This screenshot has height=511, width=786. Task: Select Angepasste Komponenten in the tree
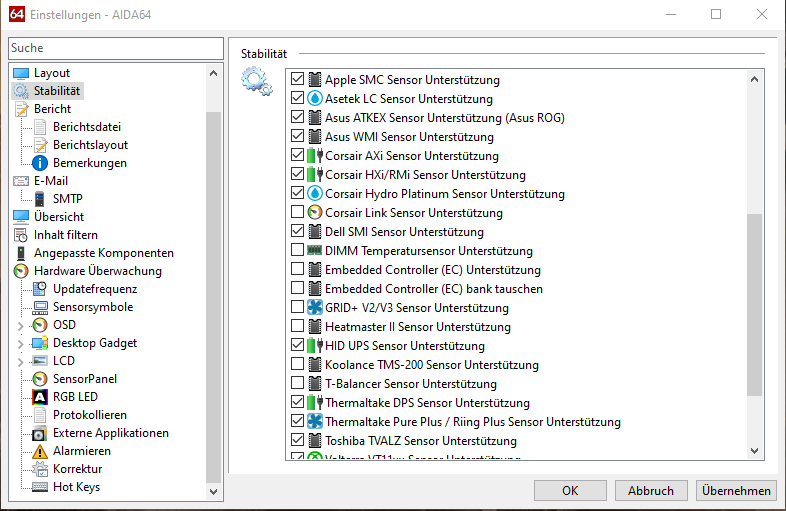[x=104, y=253]
